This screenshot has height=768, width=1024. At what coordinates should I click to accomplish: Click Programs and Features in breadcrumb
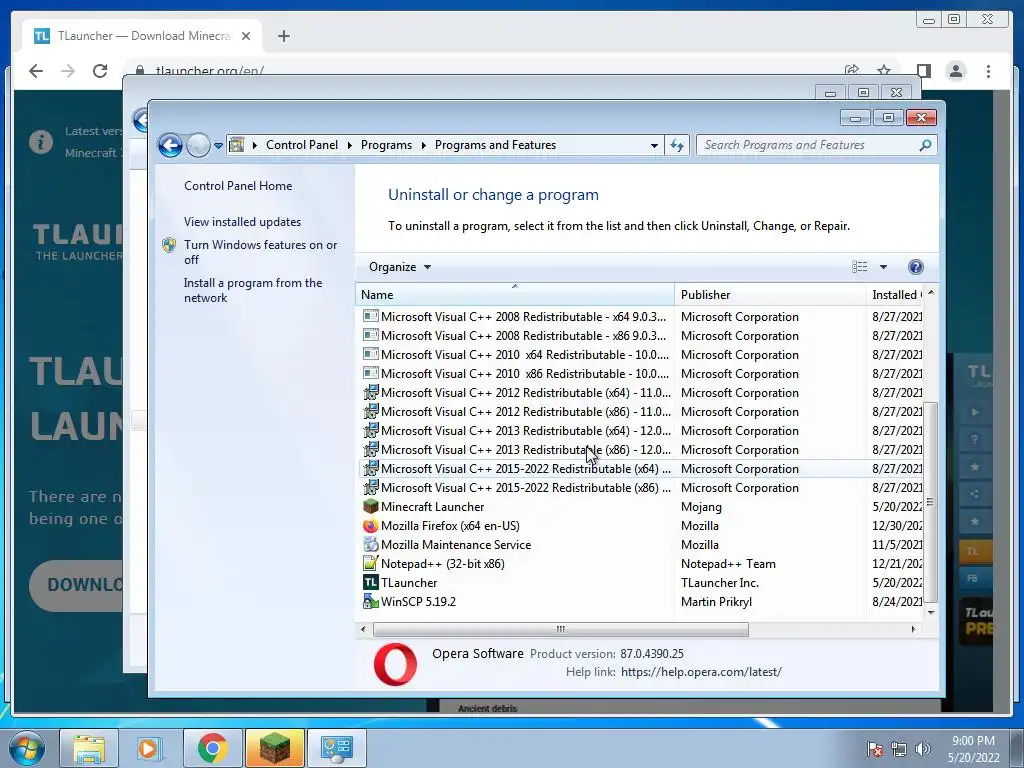click(x=495, y=145)
